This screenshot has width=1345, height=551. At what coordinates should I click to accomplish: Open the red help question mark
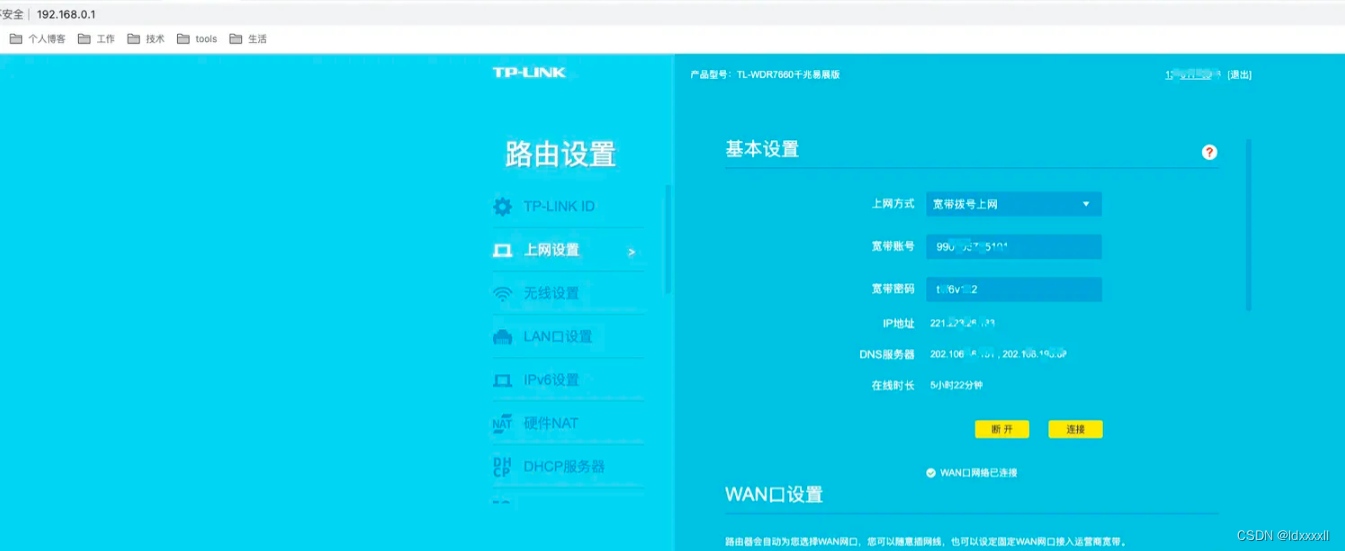[x=1209, y=152]
